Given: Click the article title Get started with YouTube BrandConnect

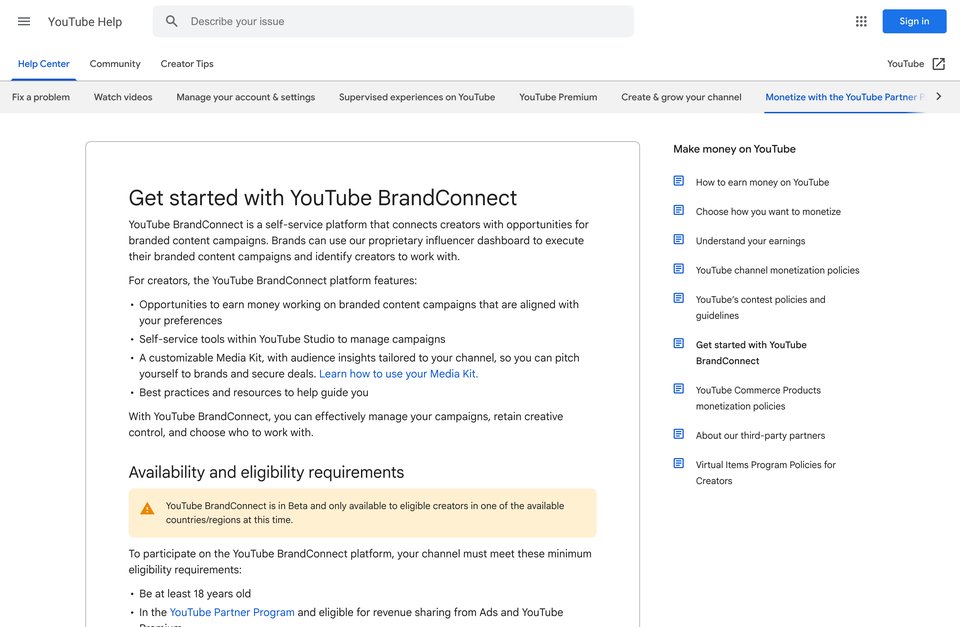Looking at the screenshot, I should 323,198.
